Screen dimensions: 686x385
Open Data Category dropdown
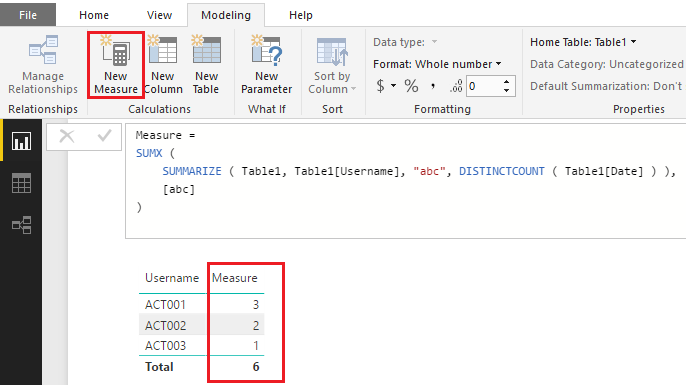tap(607, 64)
